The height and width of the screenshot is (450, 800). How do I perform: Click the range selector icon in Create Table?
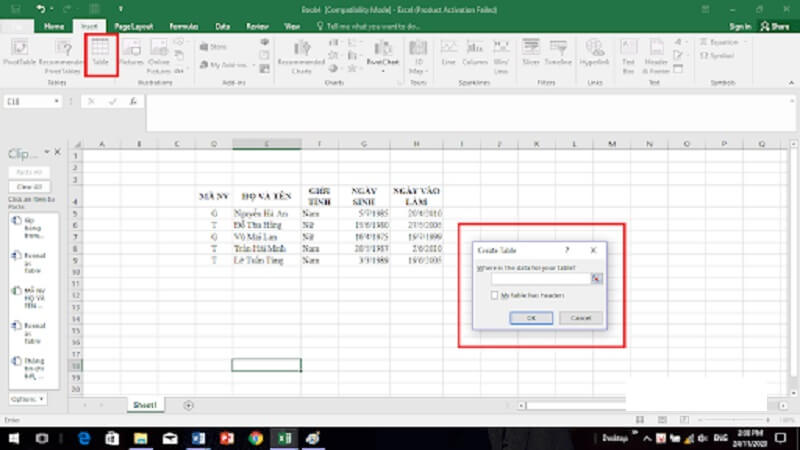[x=597, y=280]
